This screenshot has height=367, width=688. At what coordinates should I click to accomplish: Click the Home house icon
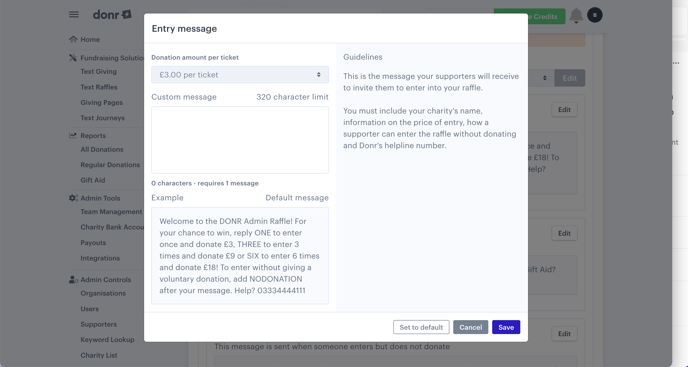[73, 39]
